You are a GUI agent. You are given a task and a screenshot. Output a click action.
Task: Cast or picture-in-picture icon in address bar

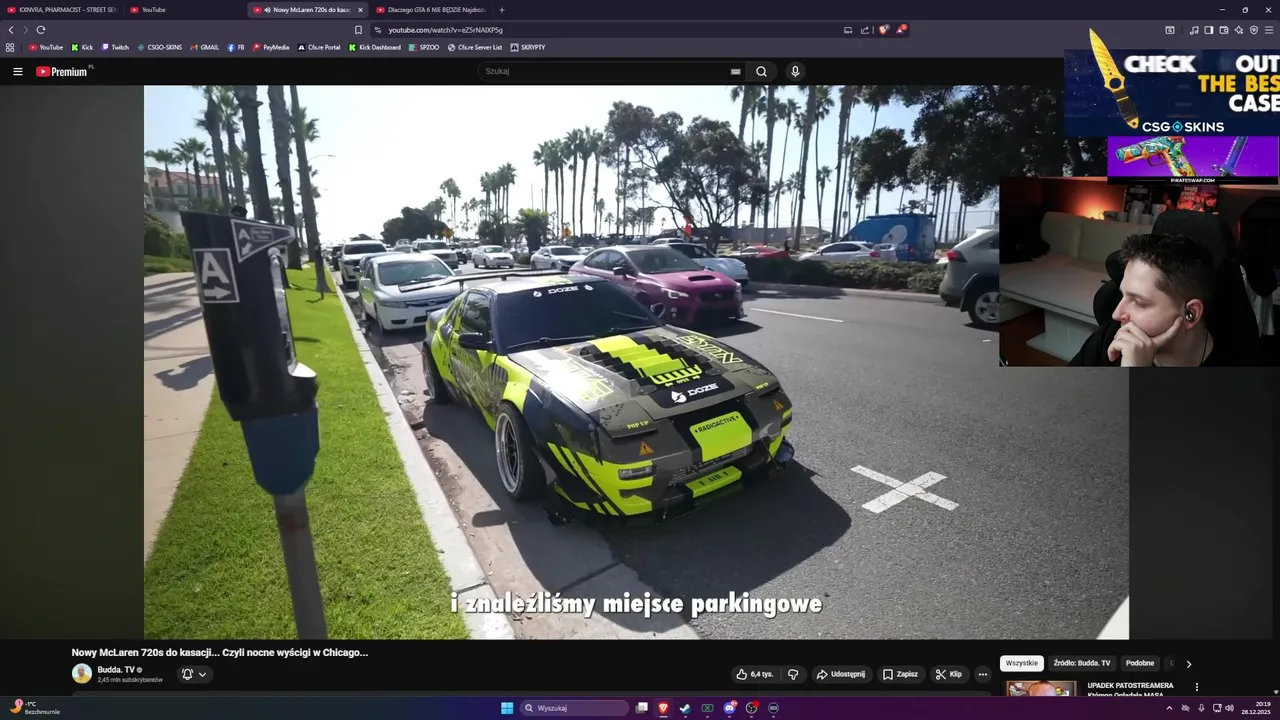pyautogui.click(x=848, y=30)
